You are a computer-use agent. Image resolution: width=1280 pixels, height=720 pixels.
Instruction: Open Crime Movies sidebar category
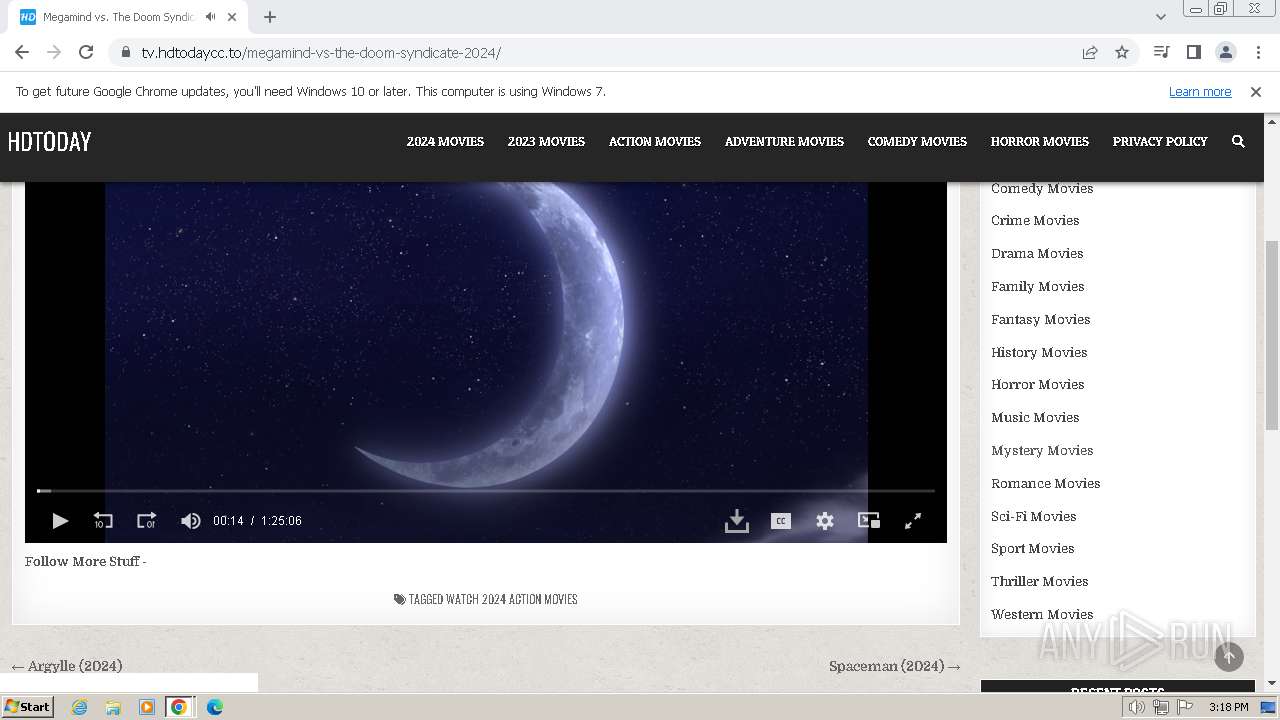point(1035,221)
